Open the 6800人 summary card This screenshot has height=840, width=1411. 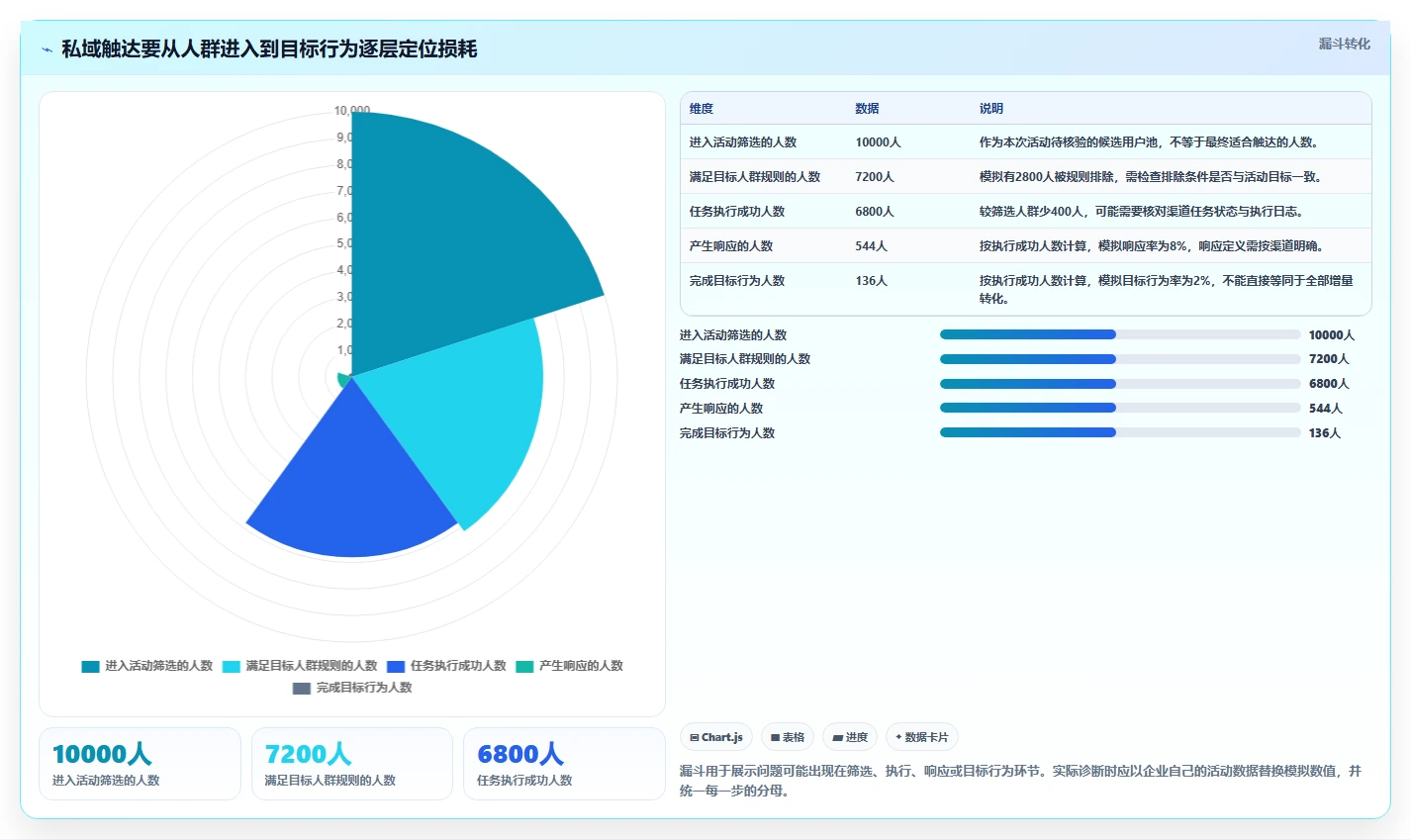pyautogui.click(x=564, y=764)
